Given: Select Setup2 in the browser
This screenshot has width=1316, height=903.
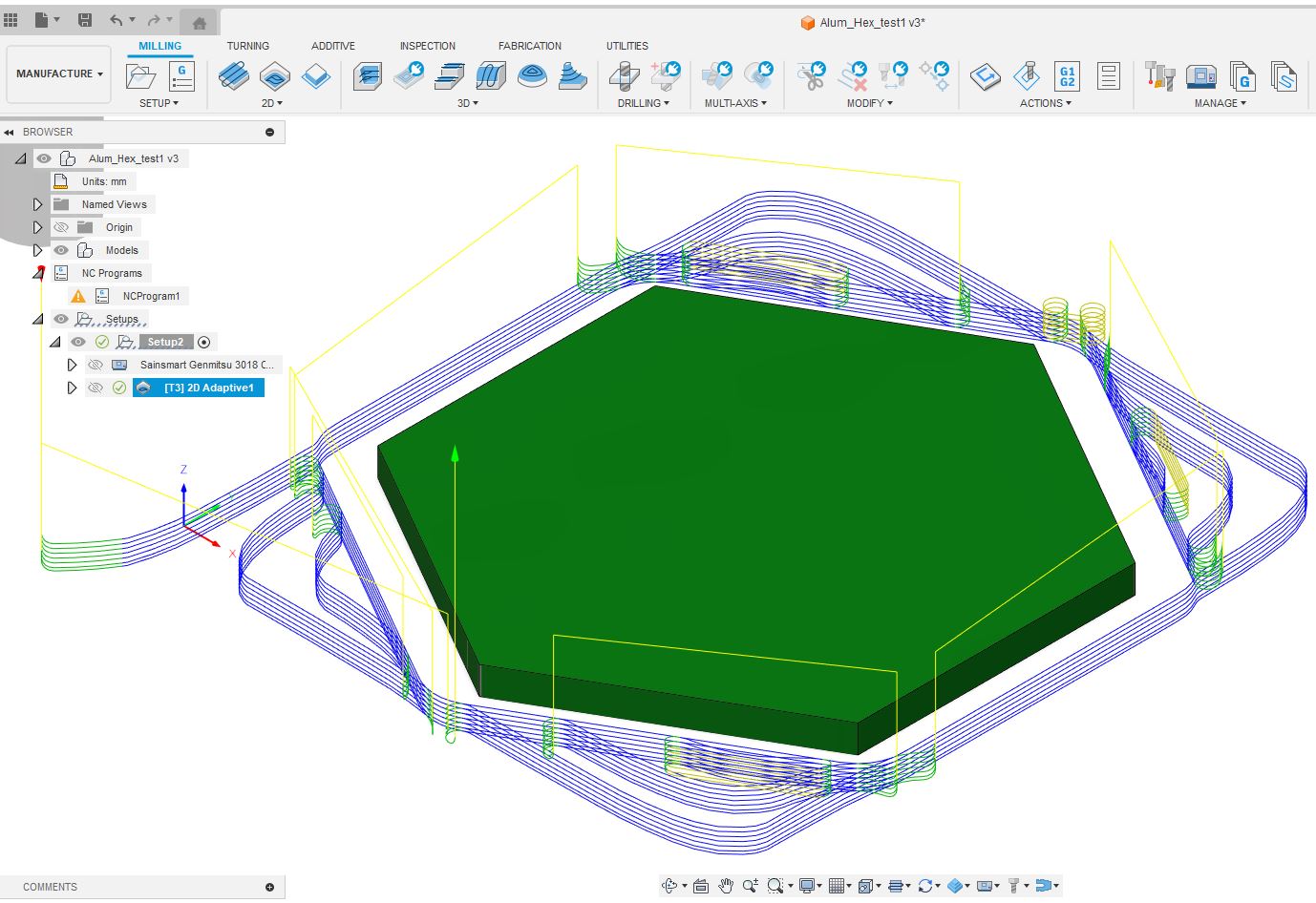Looking at the screenshot, I should pyautogui.click(x=165, y=341).
